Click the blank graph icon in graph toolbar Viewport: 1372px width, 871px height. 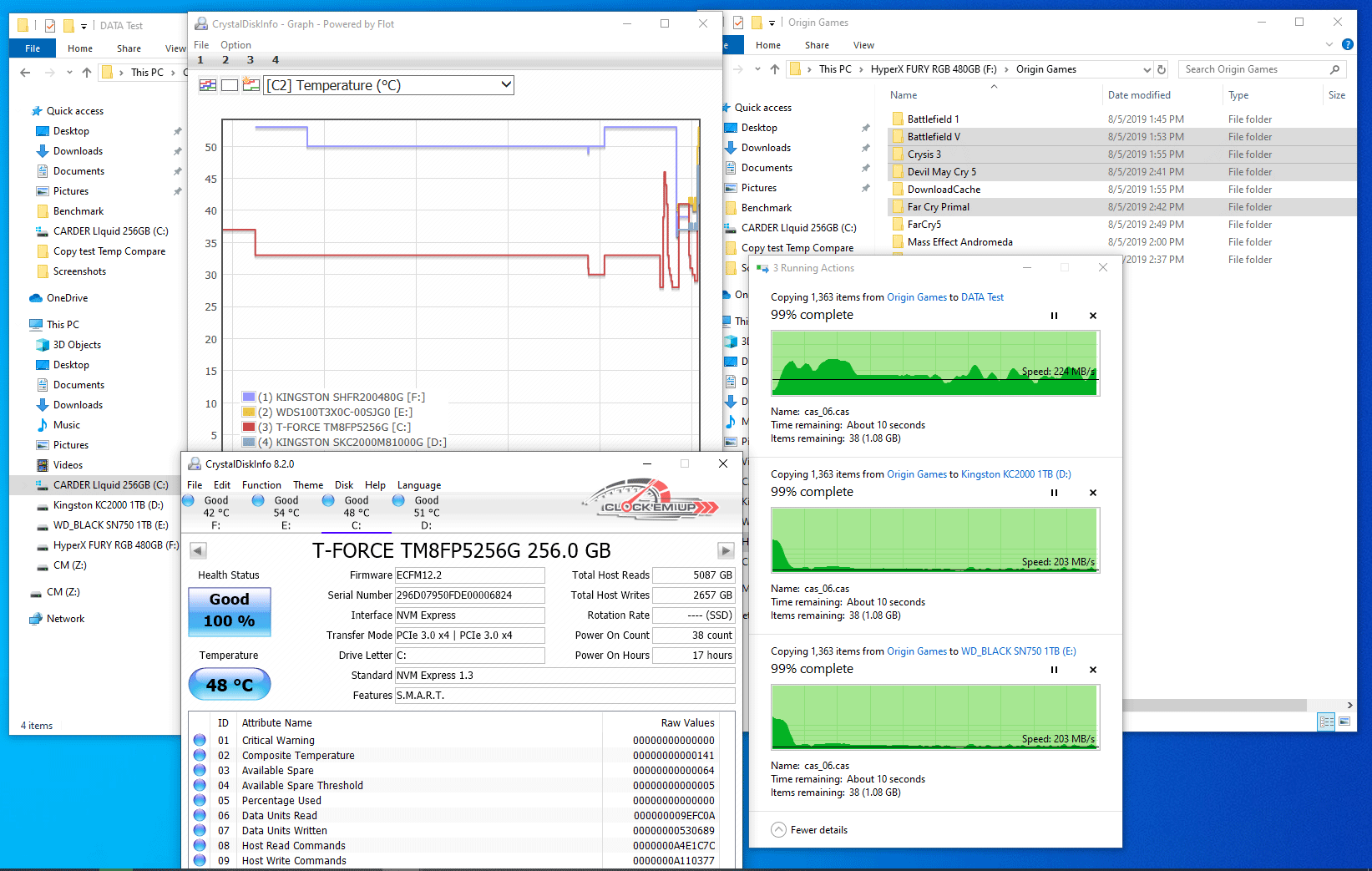230,85
